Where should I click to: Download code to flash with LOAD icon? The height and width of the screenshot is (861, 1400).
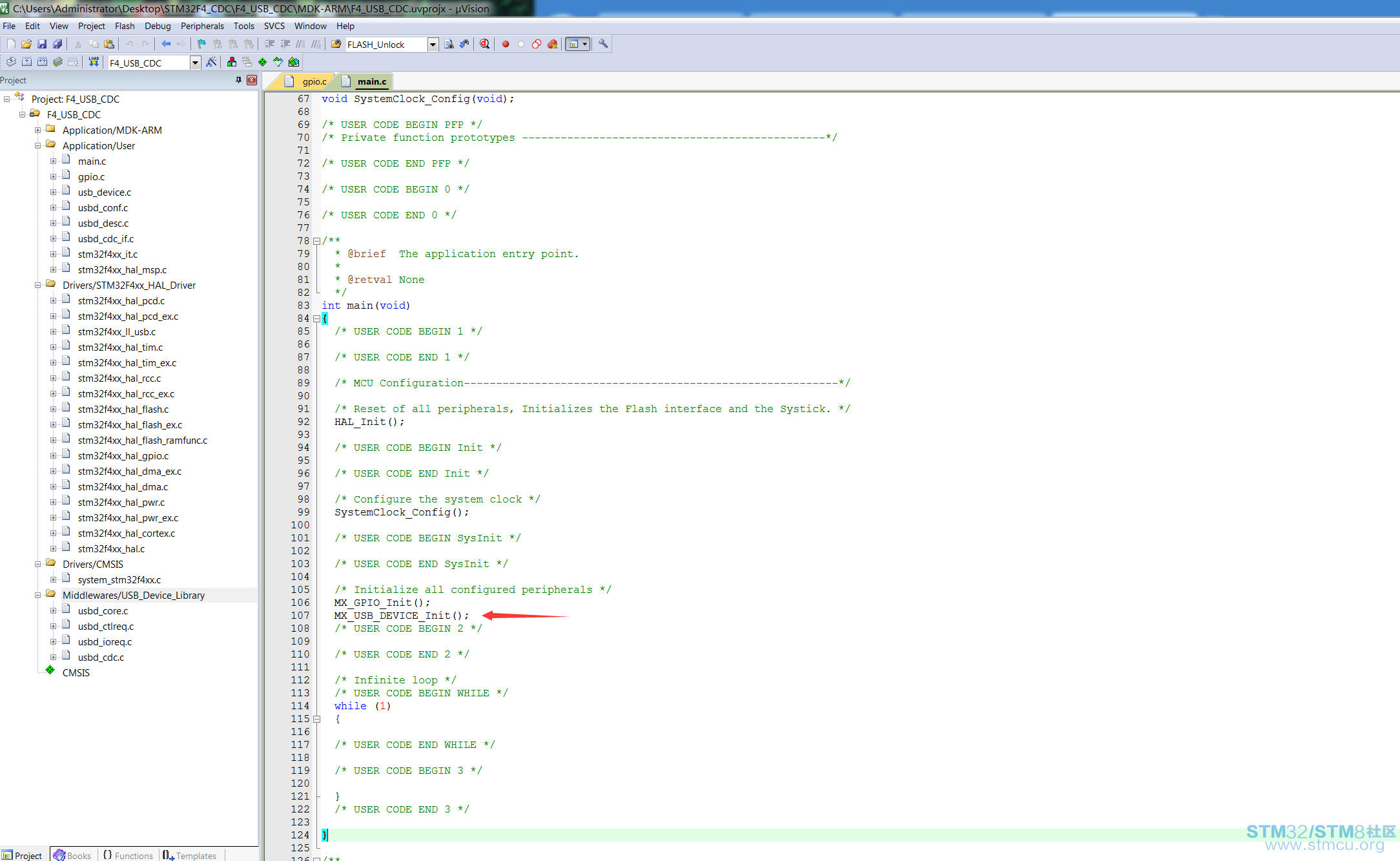[x=94, y=62]
